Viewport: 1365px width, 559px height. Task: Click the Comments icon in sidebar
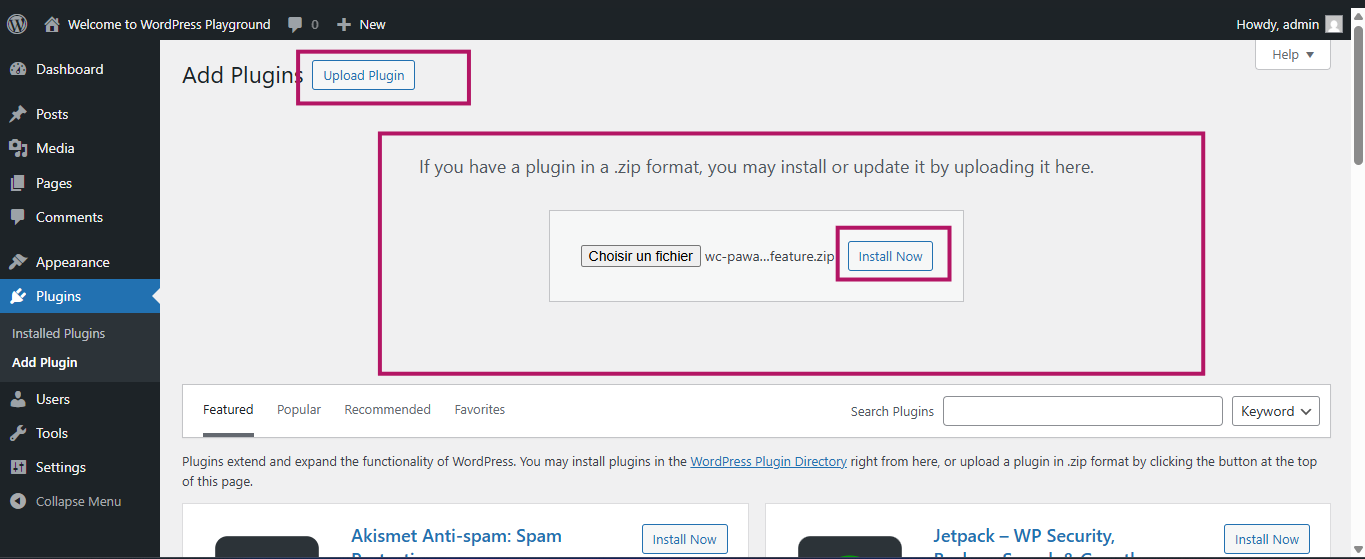(18, 217)
